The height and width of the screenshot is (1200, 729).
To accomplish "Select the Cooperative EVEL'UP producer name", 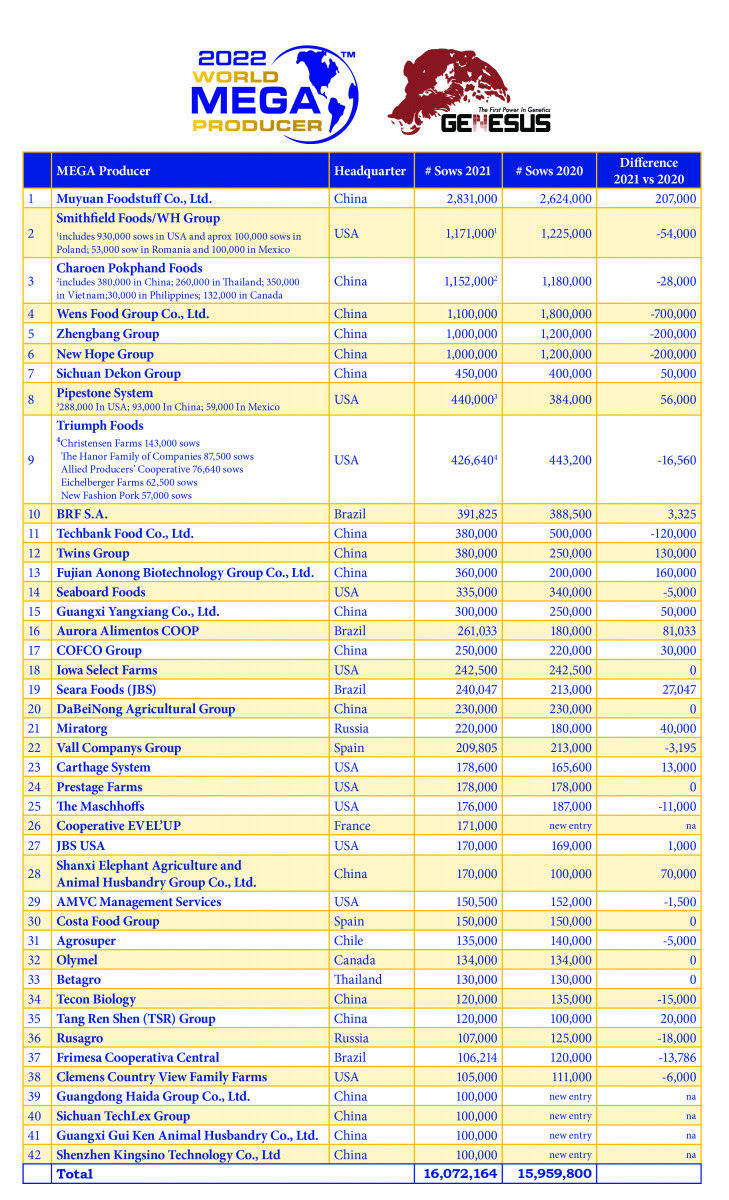I will point(118,826).
